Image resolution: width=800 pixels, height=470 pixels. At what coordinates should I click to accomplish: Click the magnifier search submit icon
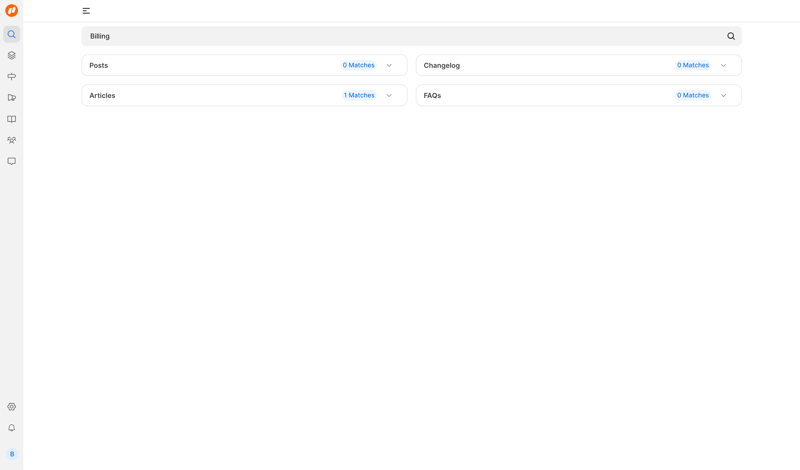[x=731, y=36]
